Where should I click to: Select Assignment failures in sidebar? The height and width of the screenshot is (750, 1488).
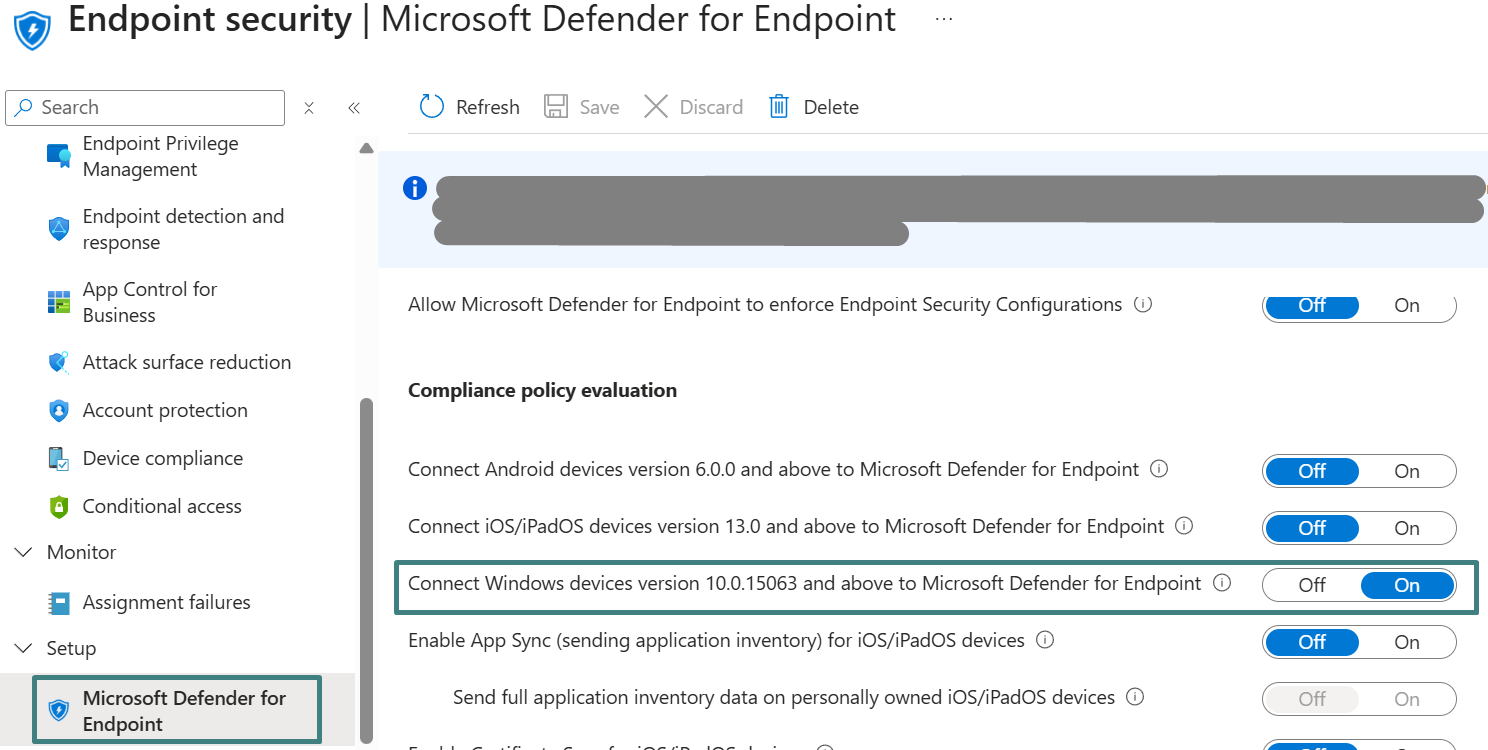(x=166, y=602)
